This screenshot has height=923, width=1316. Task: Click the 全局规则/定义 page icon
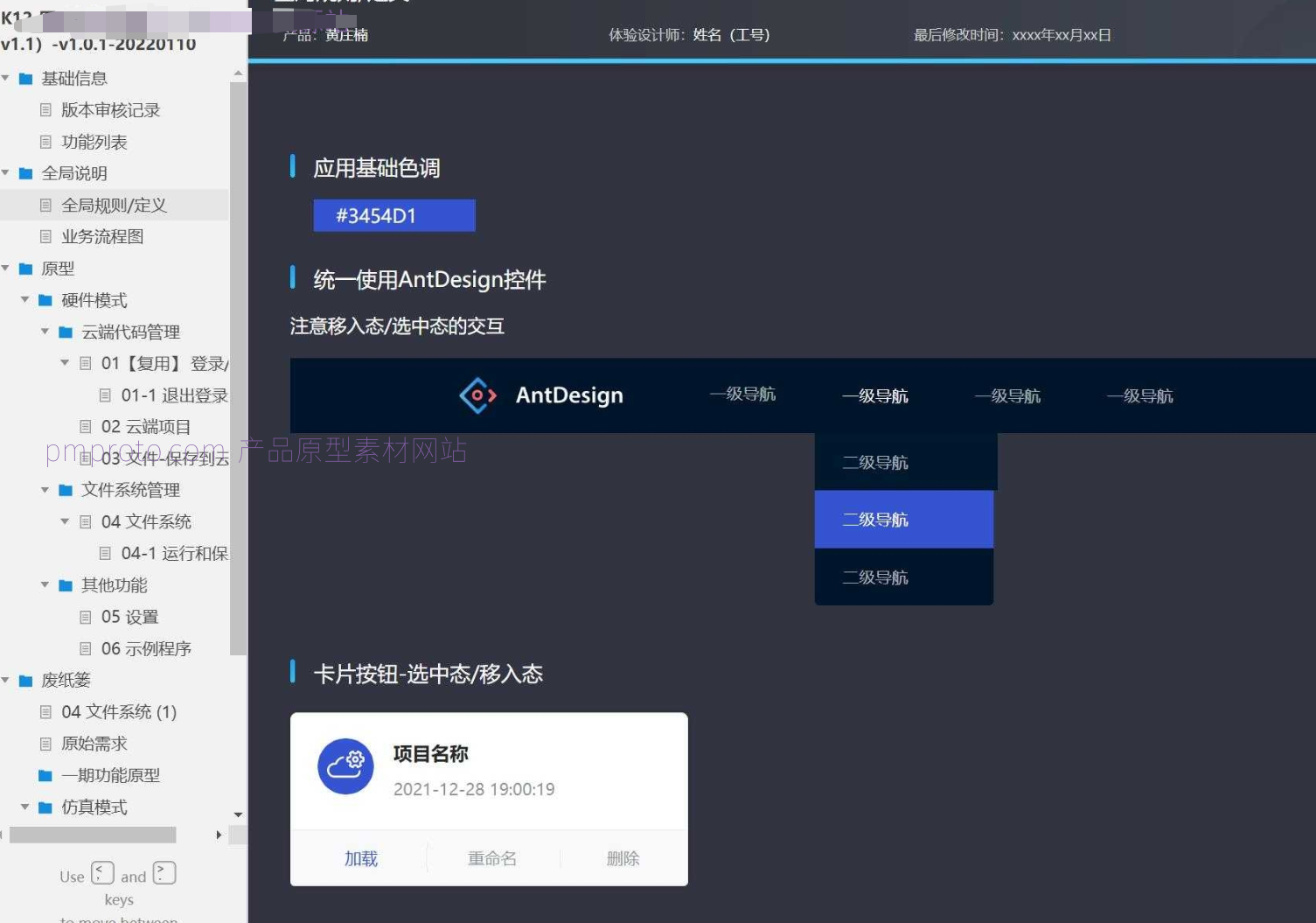coord(45,205)
